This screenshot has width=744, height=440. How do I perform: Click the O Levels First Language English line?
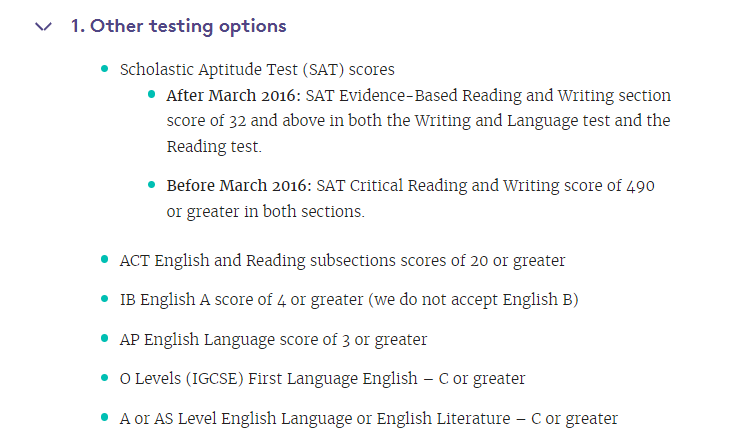[x=322, y=379]
